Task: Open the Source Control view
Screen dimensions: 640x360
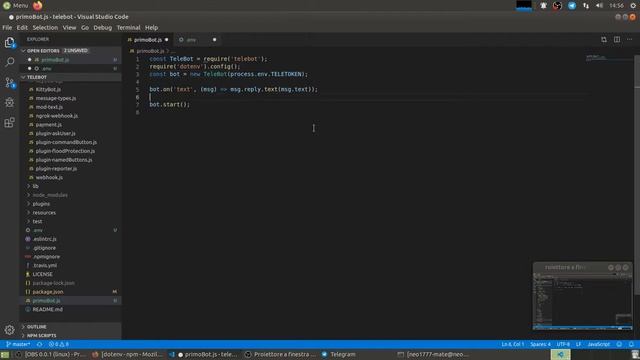Action: click(9, 82)
